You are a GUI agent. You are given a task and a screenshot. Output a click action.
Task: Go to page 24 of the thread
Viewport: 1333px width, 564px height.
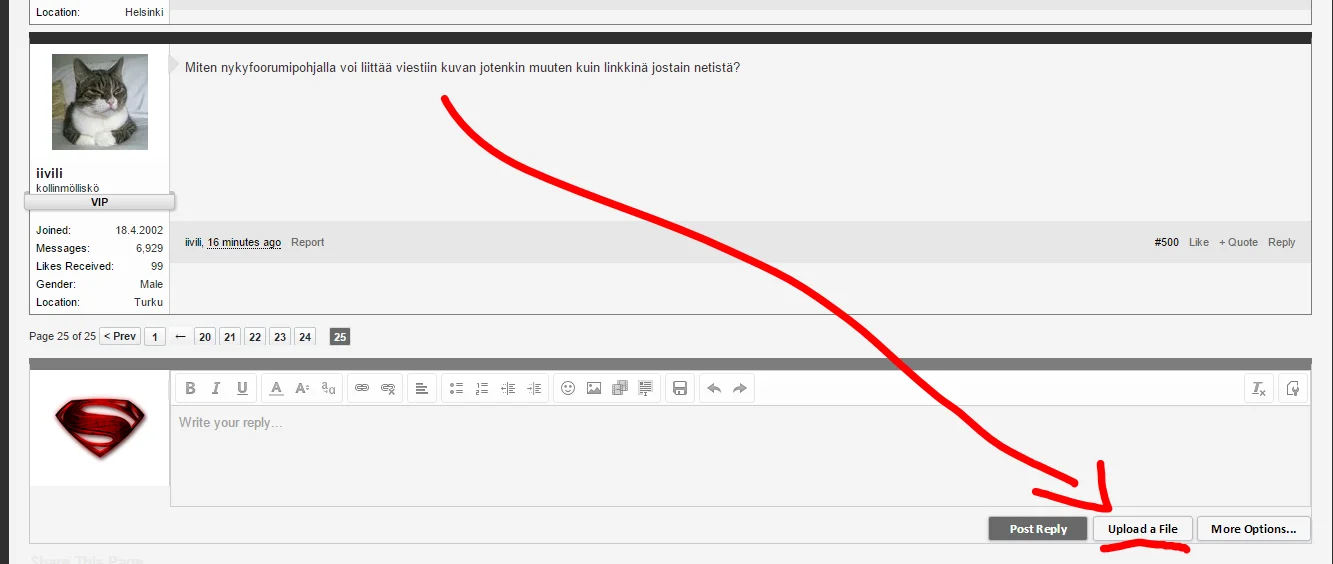[x=305, y=337]
